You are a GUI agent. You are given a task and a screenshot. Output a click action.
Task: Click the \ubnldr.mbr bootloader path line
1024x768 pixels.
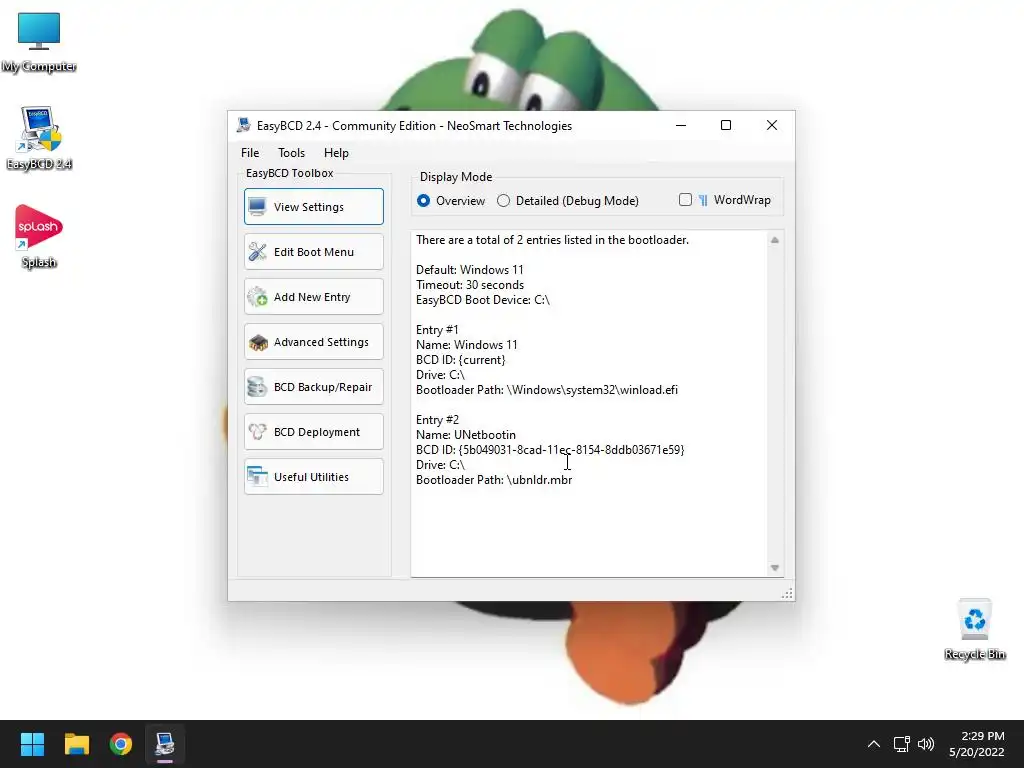tap(494, 480)
